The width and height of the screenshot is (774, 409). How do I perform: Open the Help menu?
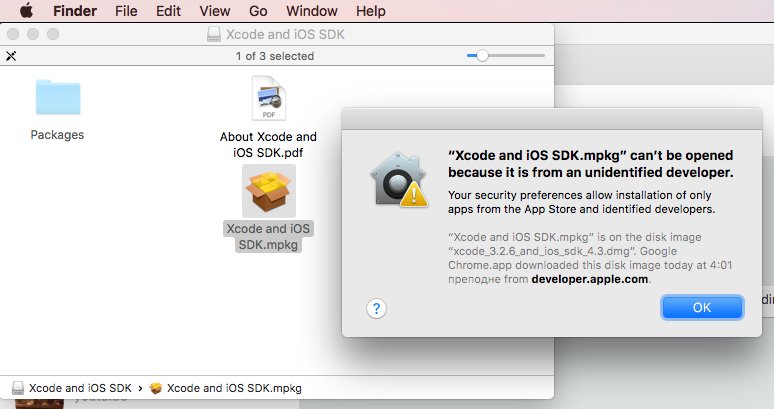(x=371, y=11)
